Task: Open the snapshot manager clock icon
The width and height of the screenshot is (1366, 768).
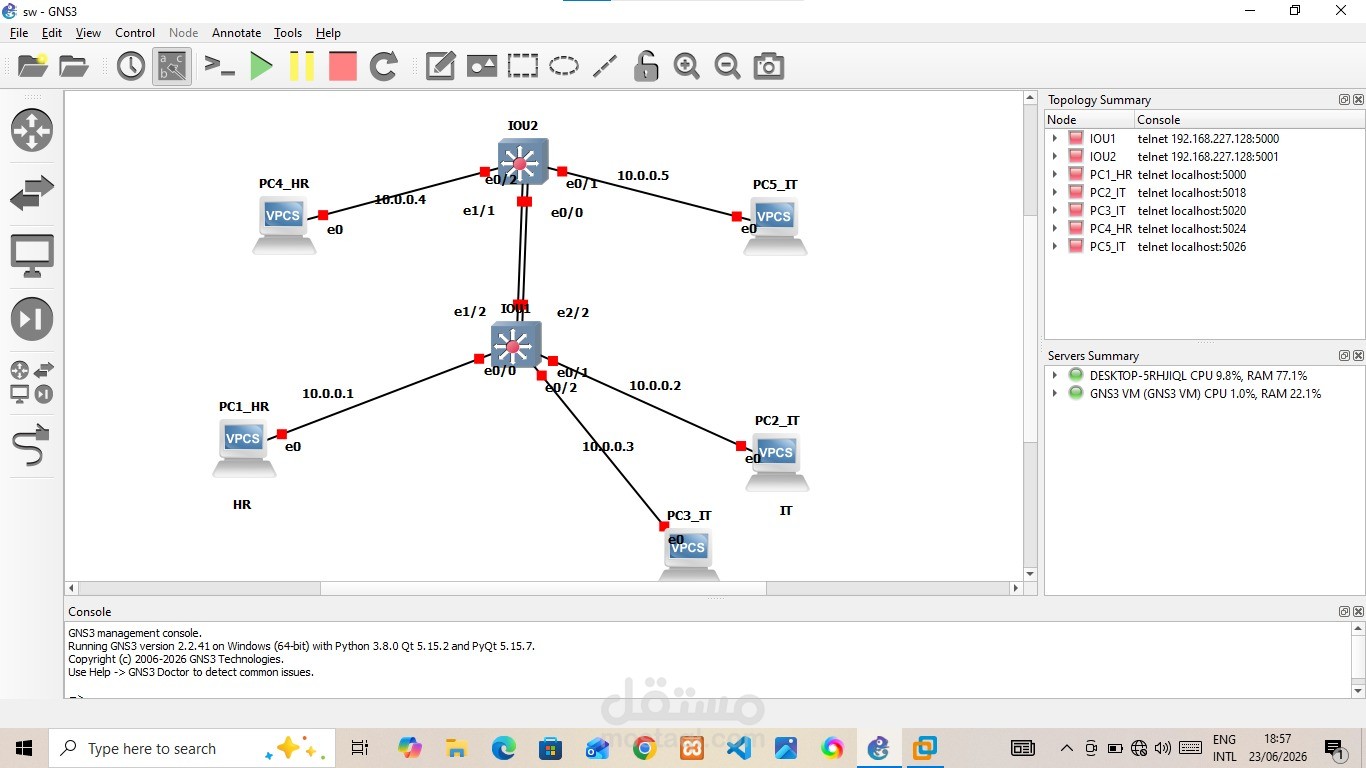Action: pyautogui.click(x=130, y=67)
